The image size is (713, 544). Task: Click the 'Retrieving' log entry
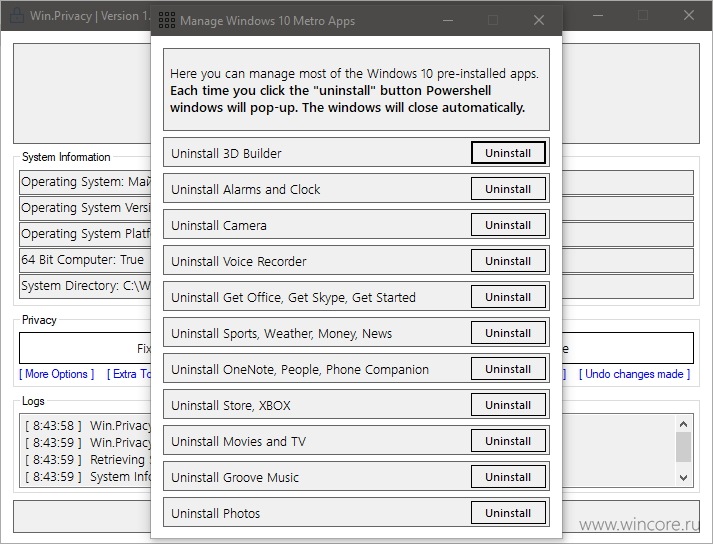point(87,460)
